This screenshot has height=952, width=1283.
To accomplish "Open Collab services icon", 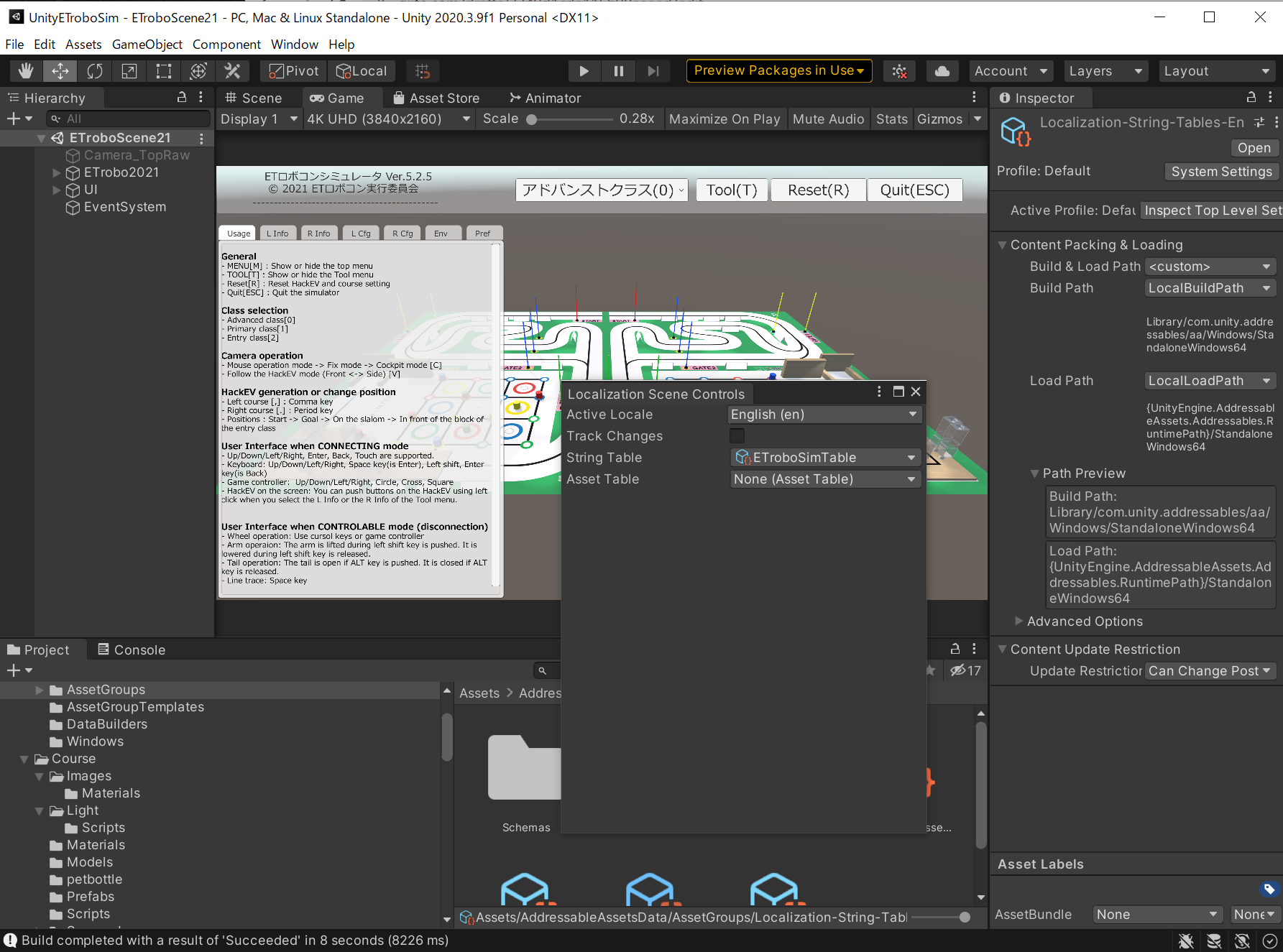I will pos(899,71).
